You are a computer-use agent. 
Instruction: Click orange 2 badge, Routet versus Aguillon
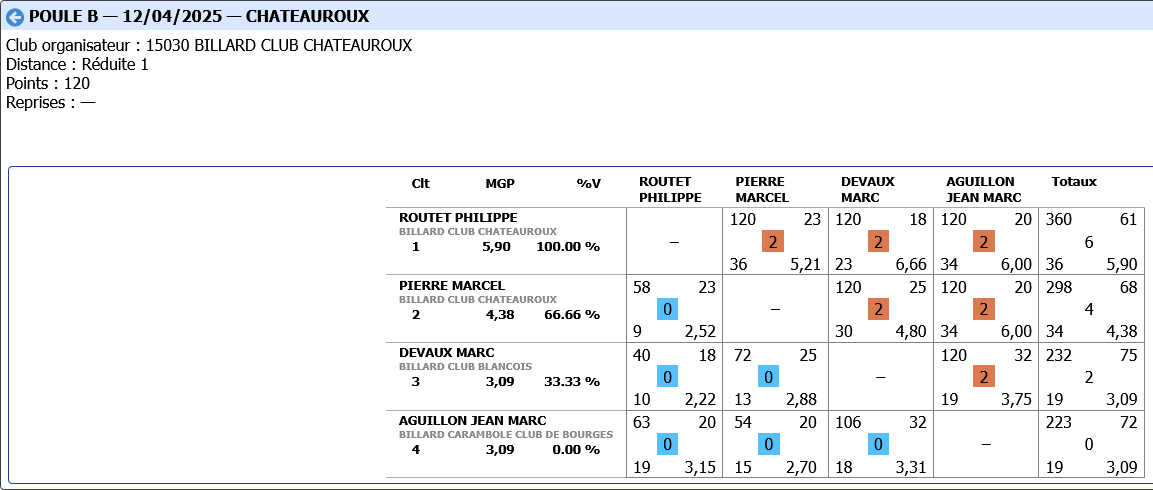[x=984, y=241]
